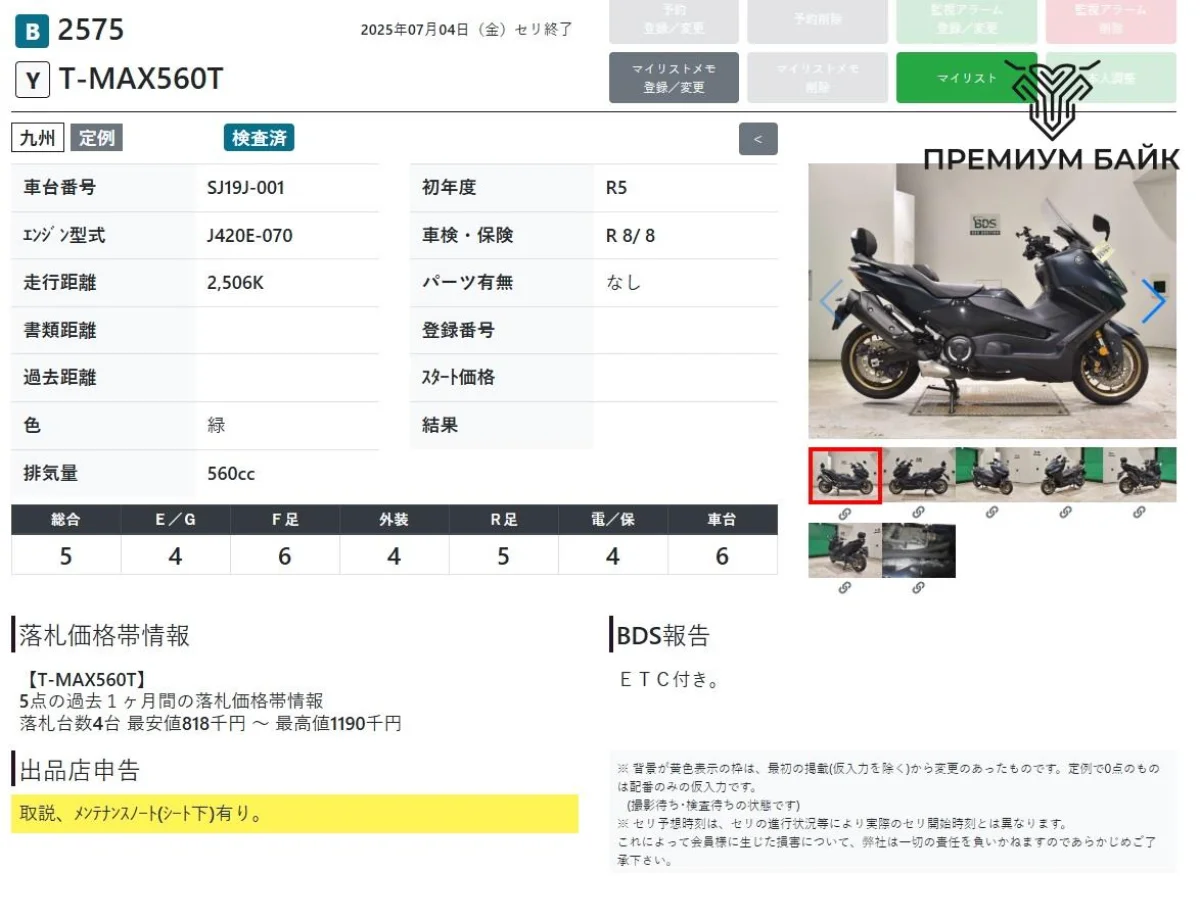
Task: Click the 予約 登録/変更 button
Action: pos(674,20)
